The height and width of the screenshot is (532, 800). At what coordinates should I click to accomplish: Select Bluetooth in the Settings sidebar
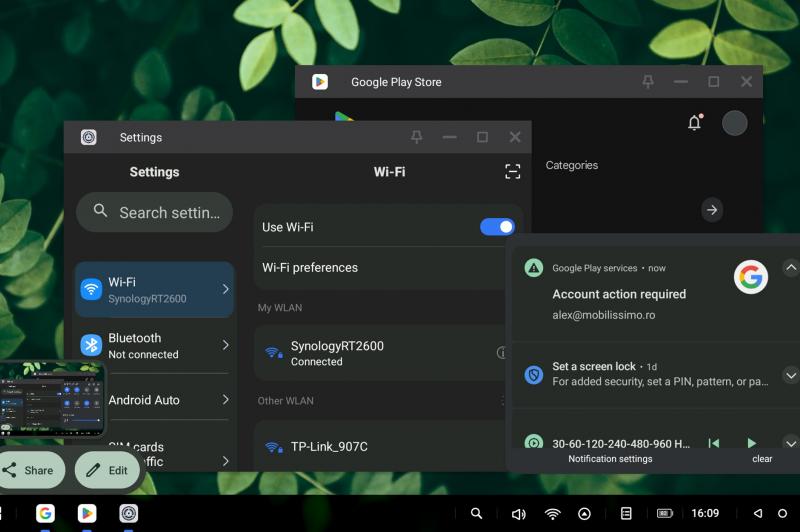(x=154, y=345)
